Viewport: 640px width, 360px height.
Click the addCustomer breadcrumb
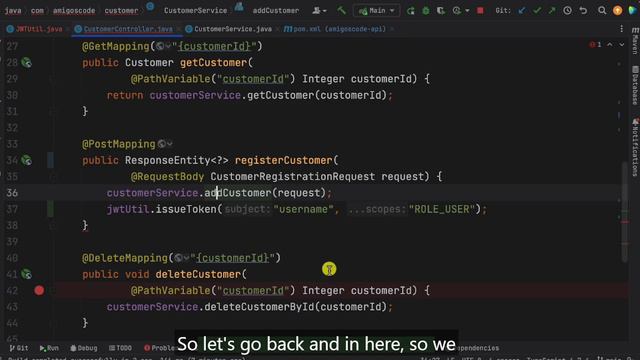[276, 11]
